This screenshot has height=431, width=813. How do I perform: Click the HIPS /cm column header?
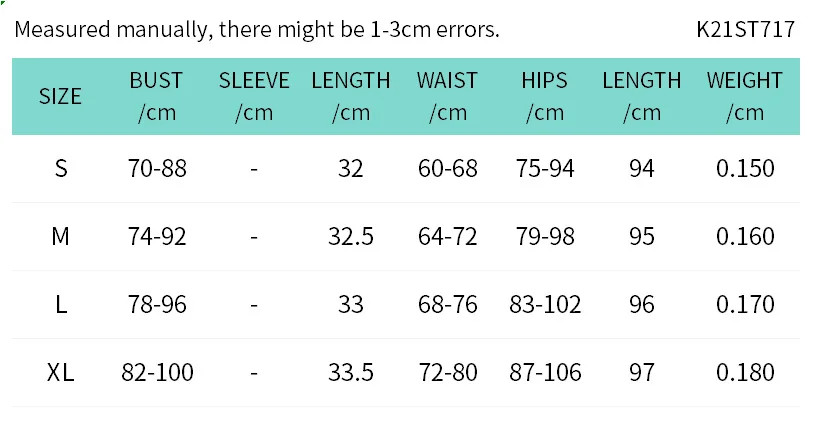(x=544, y=96)
